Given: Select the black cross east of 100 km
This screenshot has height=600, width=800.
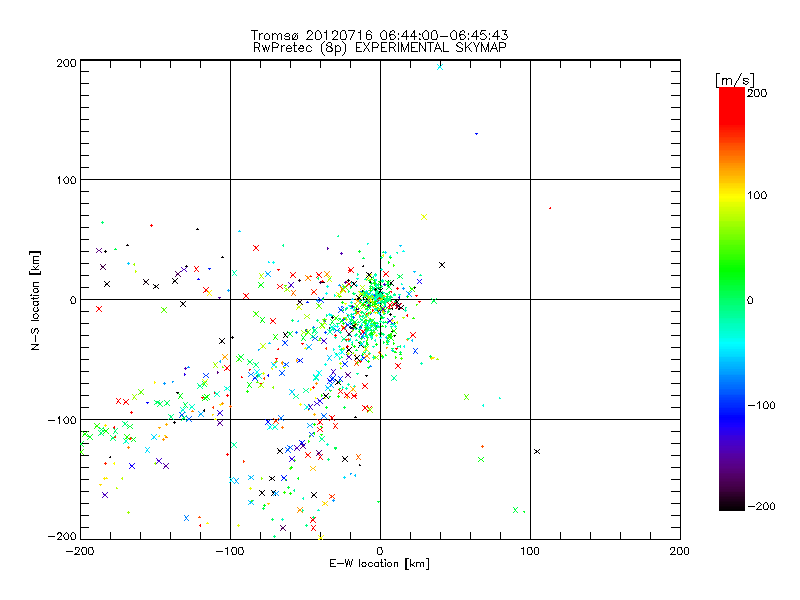Looking at the screenshot, I should (x=537, y=452).
